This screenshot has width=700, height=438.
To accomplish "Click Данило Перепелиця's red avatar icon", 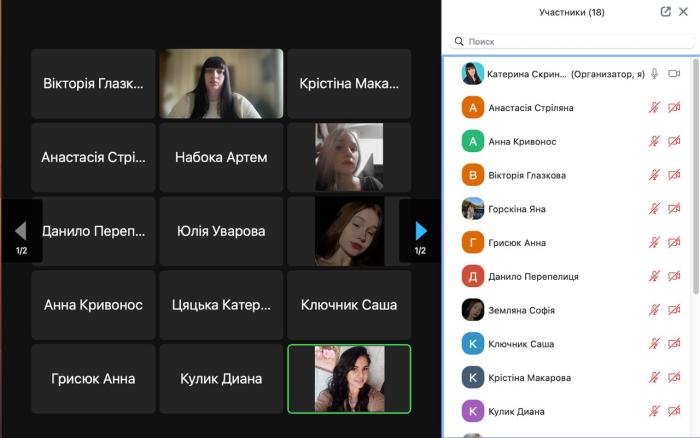I will pyautogui.click(x=473, y=276).
